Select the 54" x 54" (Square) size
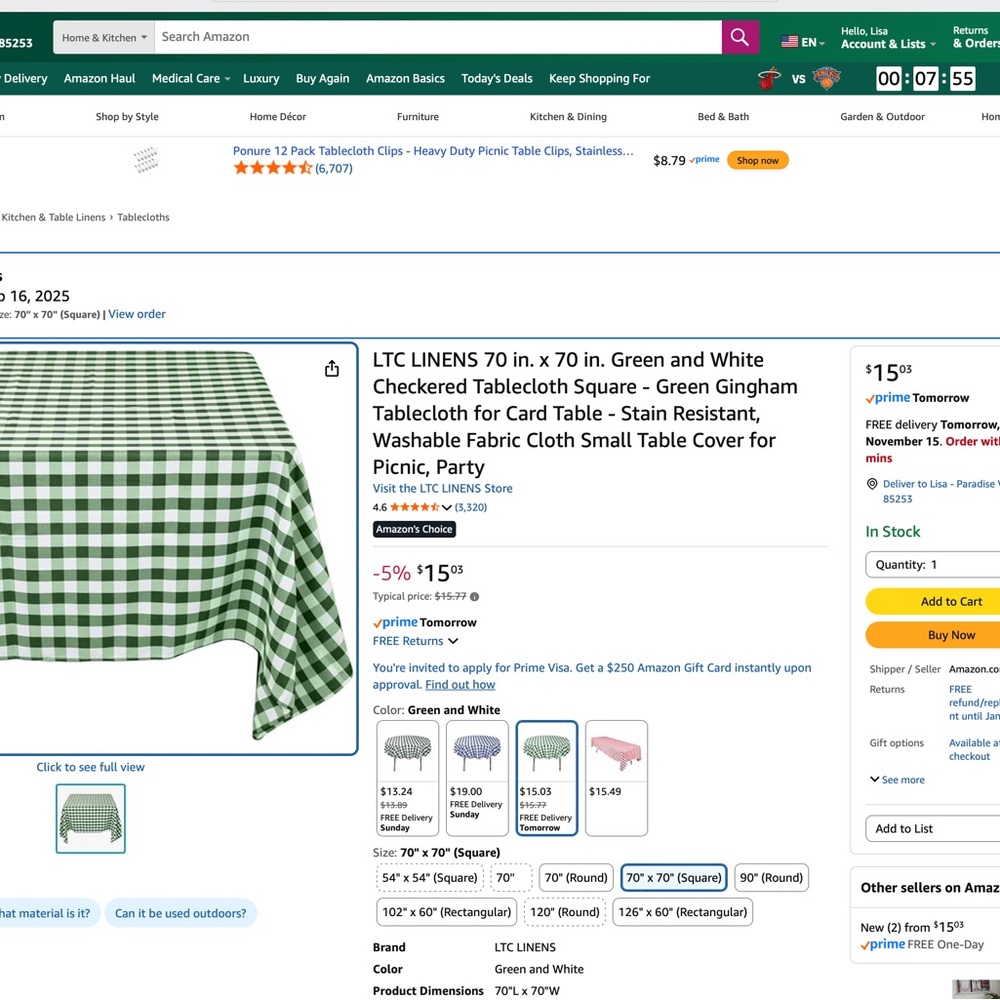Viewport: 1000px width, 1000px height. 429,877
